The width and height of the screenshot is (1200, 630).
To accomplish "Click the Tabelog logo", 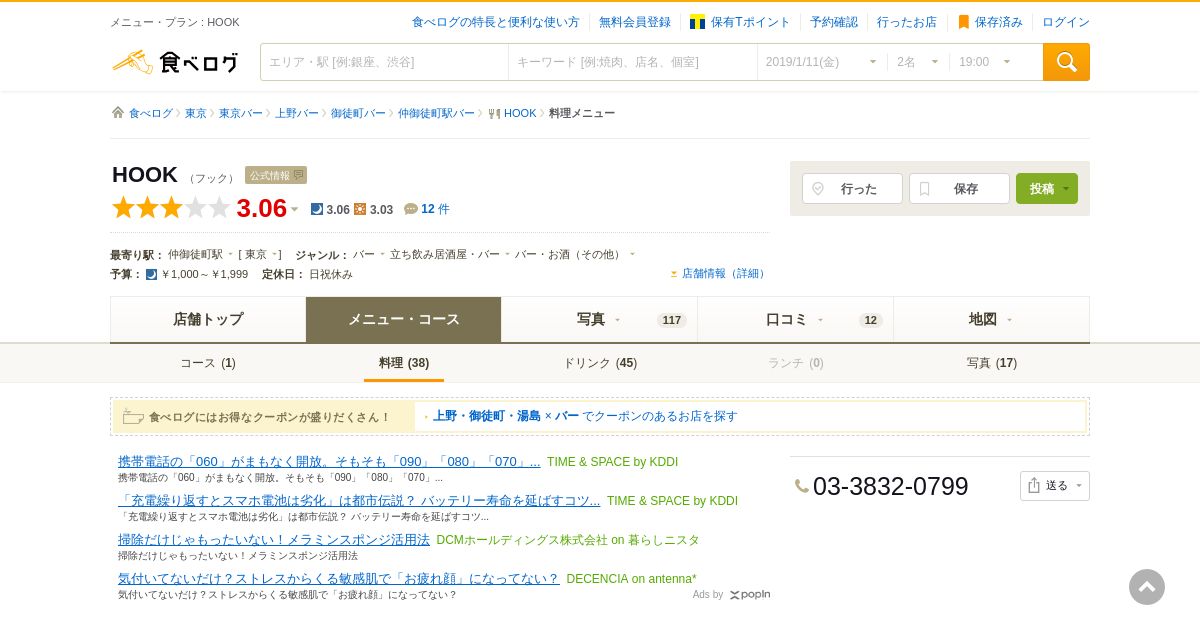I will coord(175,62).
